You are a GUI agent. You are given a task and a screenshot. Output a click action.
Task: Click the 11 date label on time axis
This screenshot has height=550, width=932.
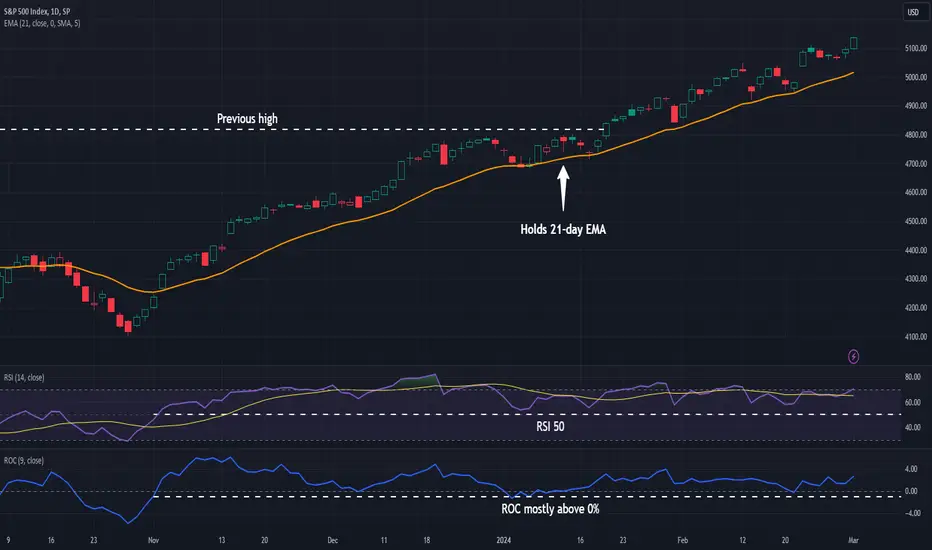click(x=384, y=540)
